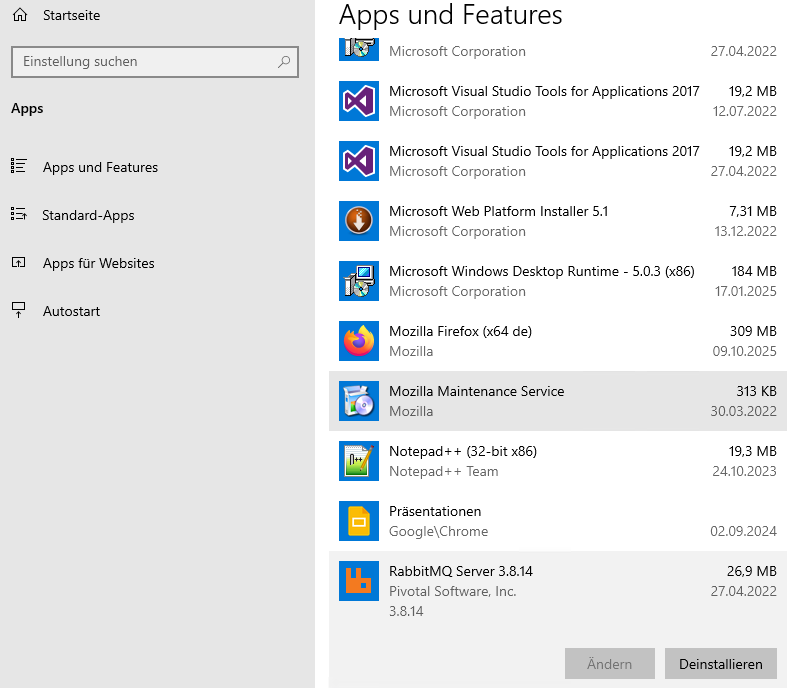Select Microsoft Windows Desktop Runtime 5.0.3 entry
Screen dimensions: 812x688
coord(558,281)
